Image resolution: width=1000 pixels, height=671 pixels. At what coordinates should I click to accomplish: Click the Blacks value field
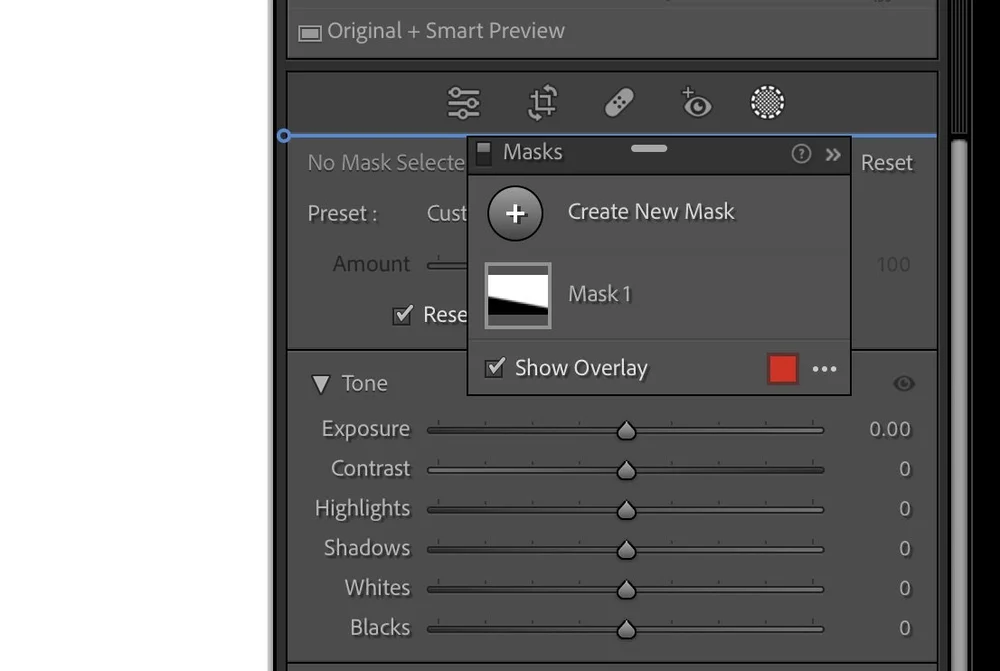tap(904, 628)
